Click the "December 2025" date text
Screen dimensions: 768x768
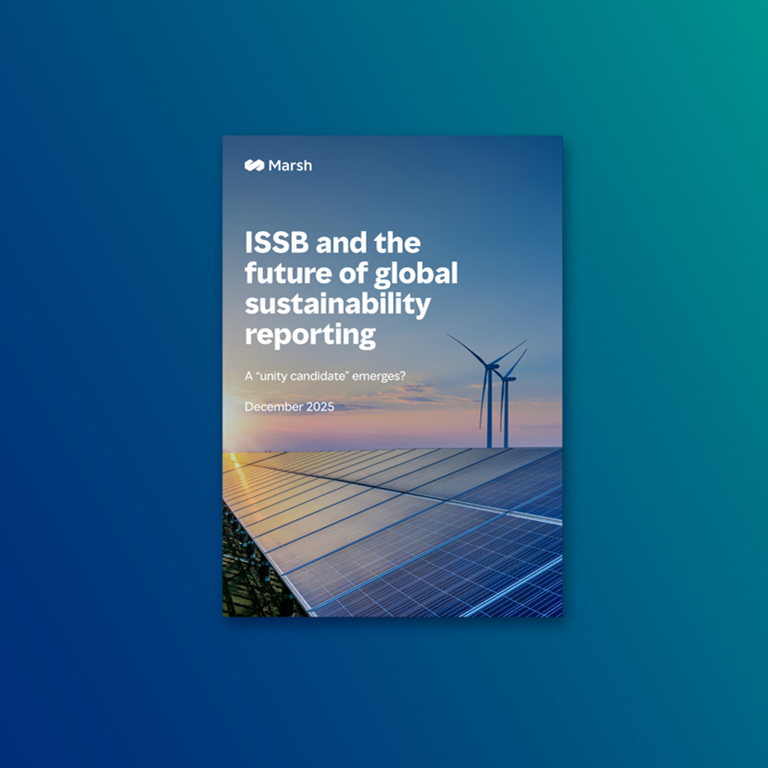289,407
